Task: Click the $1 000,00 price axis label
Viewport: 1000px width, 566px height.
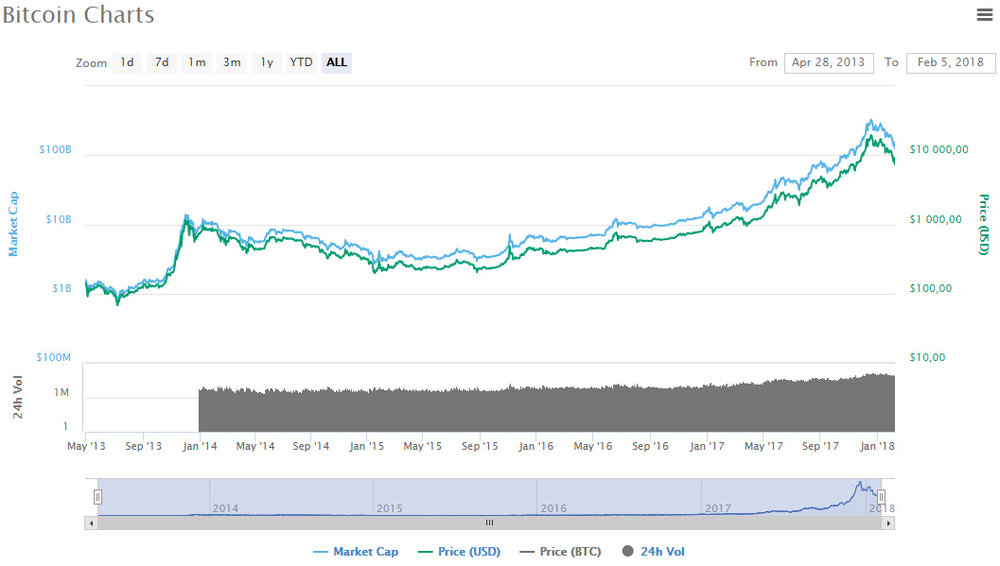Action: (936, 219)
